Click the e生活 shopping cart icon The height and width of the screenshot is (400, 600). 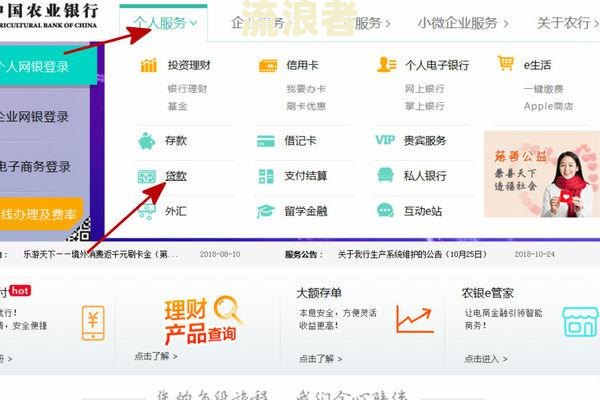pyautogui.click(x=505, y=63)
